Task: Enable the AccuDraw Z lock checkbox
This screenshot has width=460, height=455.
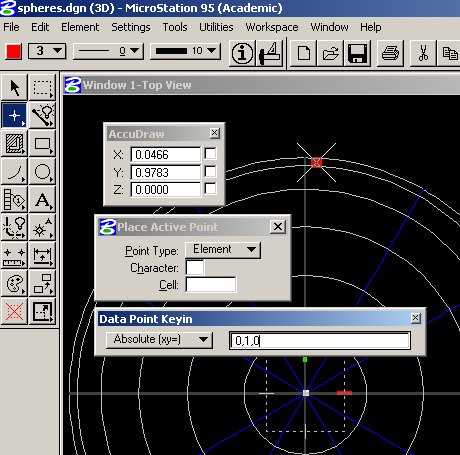Action: coord(210,189)
